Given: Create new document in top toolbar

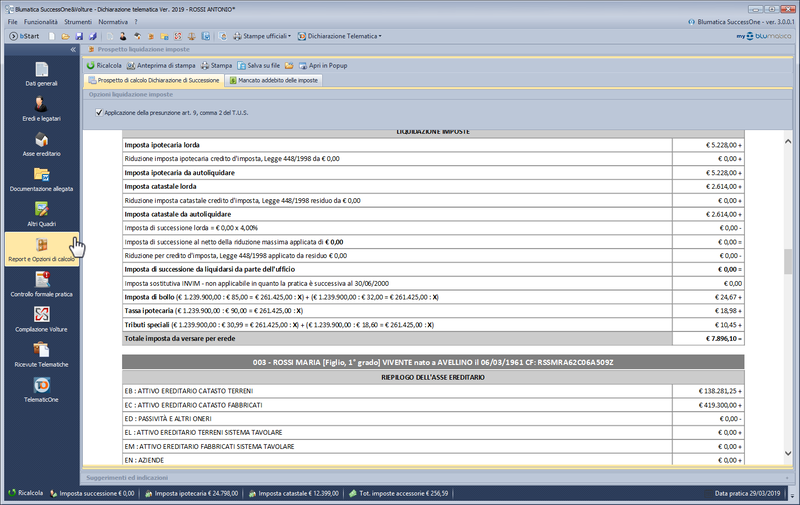Looking at the screenshot, I should (x=52, y=36).
